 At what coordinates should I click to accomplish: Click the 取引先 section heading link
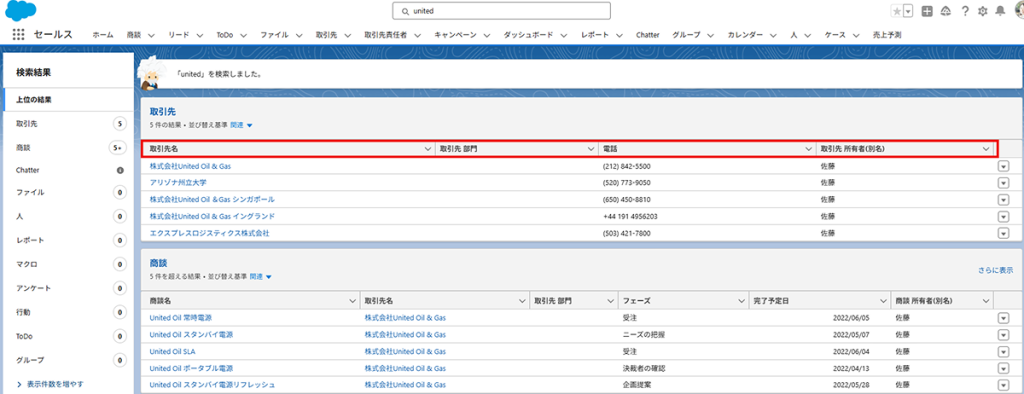coord(162,112)
